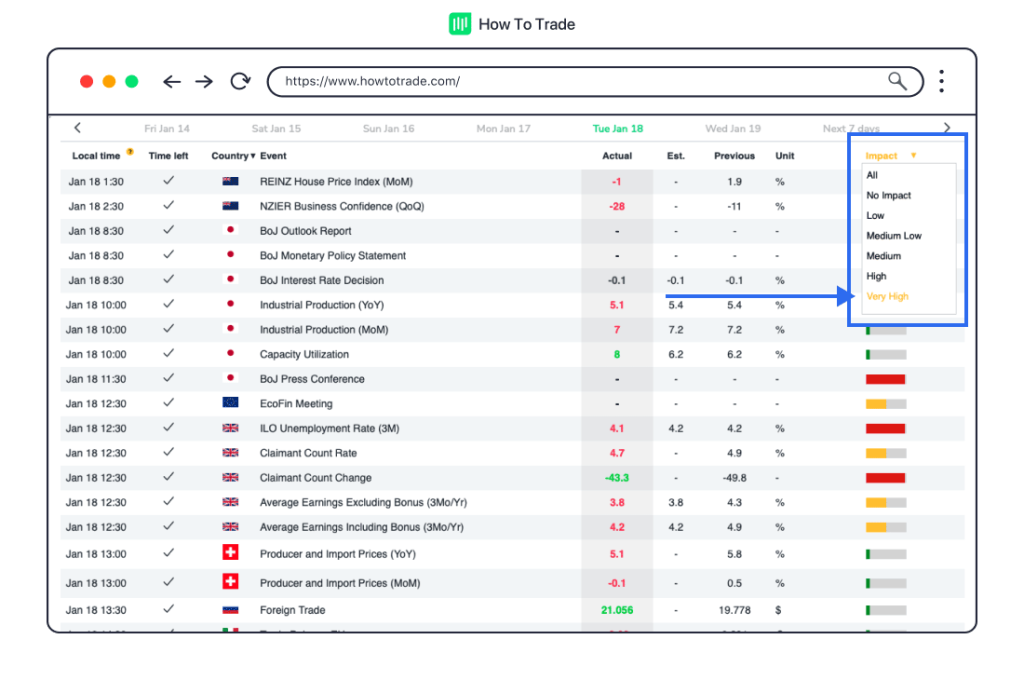Screen dimensions: 1024x680
Task: Select Very High in Impact list
Action: point(887,297)
